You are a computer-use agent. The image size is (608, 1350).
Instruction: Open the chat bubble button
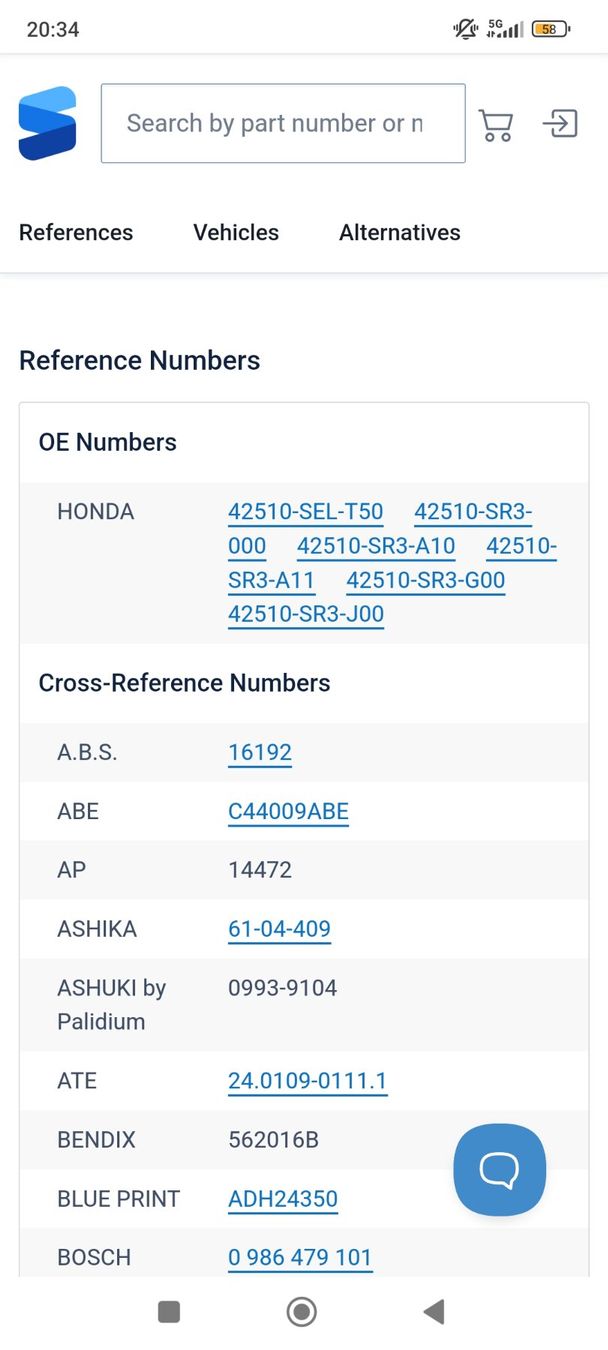[499, 1169]
